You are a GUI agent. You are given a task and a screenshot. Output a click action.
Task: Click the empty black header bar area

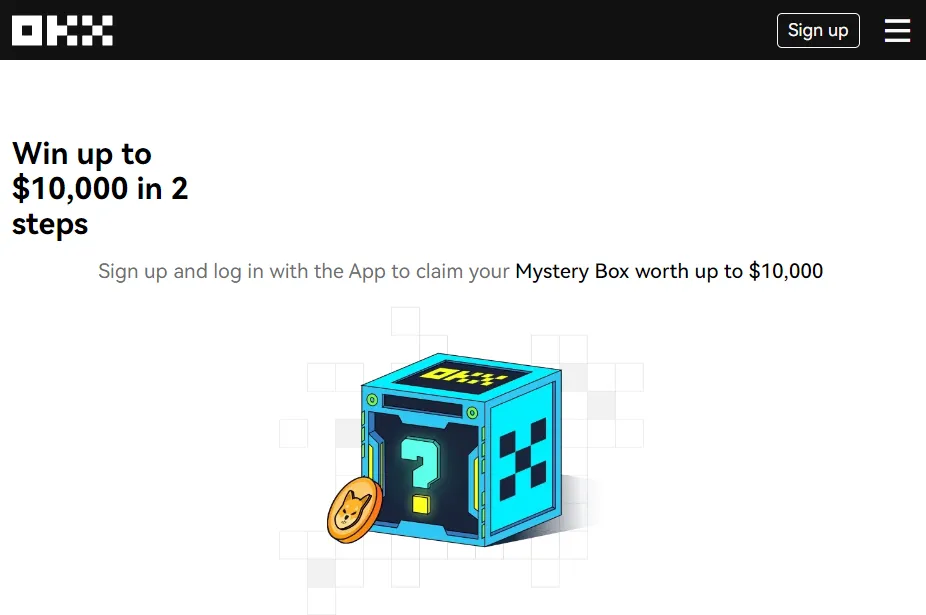coord(443,30)
